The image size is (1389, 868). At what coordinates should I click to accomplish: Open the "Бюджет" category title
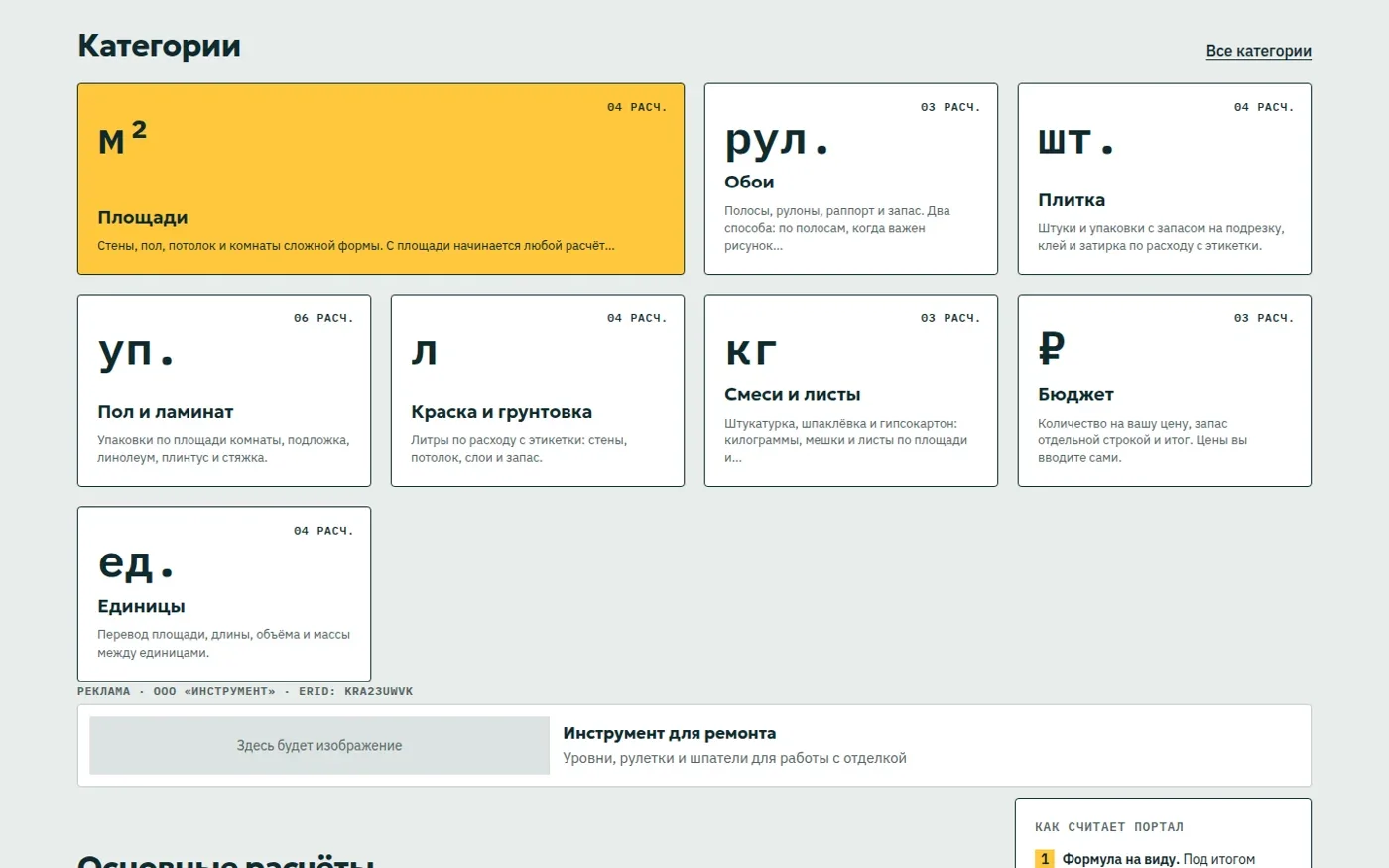(1075, 394)
